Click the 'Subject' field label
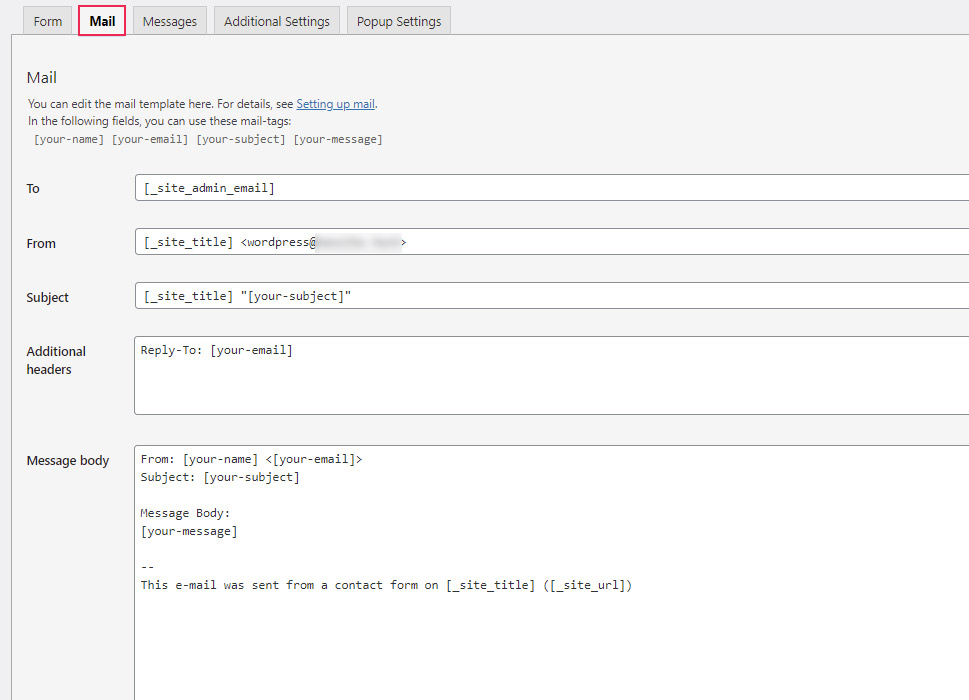969x700 pixels. (x=48, y=297)
